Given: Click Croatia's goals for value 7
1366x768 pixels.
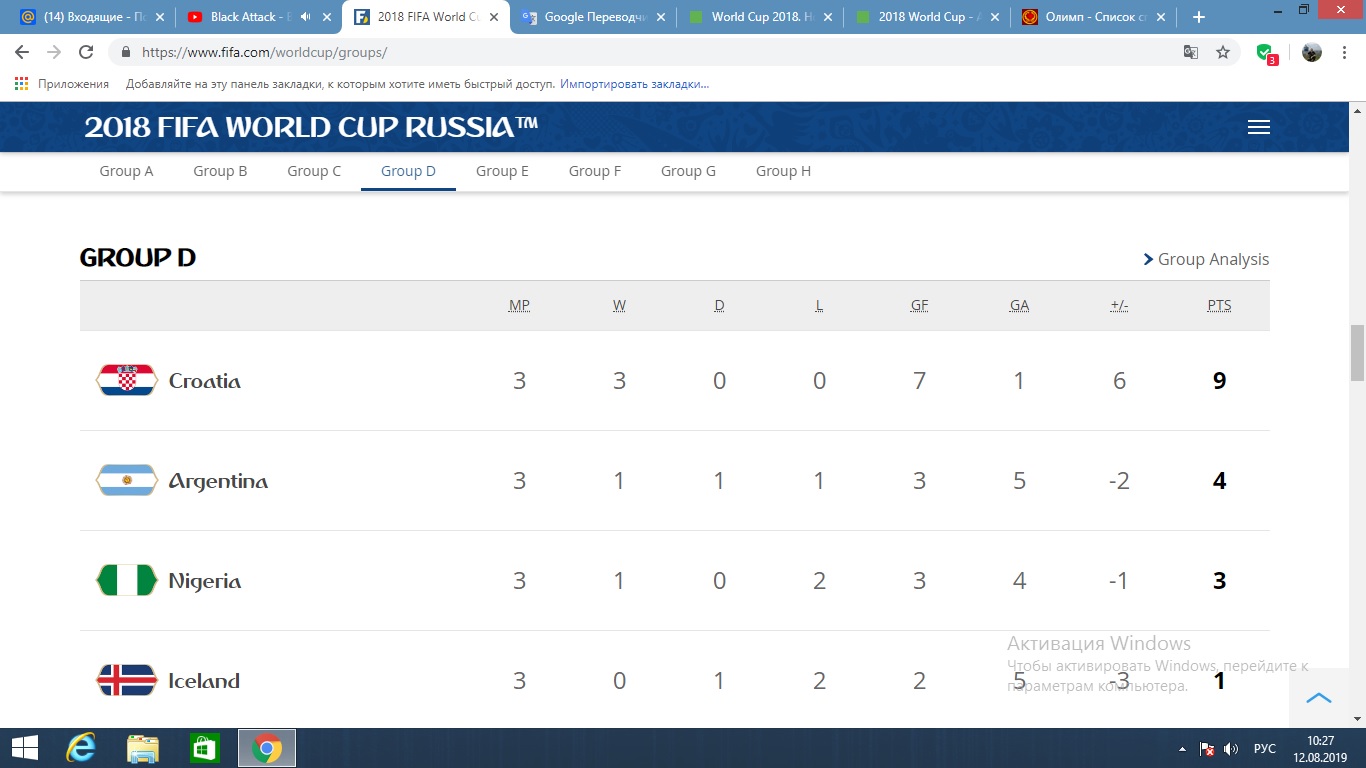Looking at the screenshot, I should 919,381.
